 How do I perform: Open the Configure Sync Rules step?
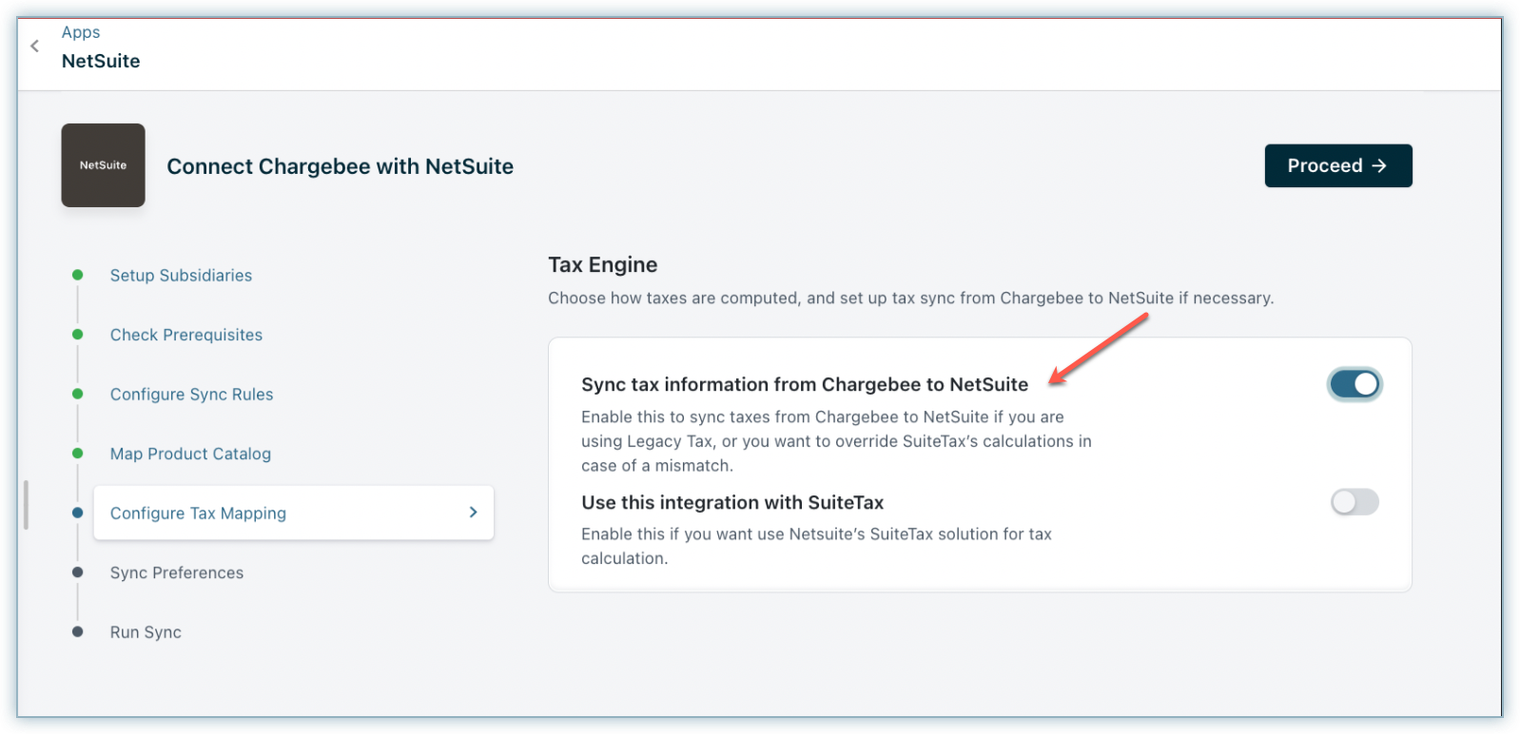coord(191,394)
